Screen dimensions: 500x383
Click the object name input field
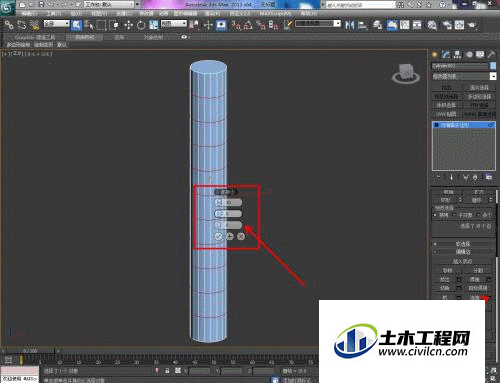460,66
